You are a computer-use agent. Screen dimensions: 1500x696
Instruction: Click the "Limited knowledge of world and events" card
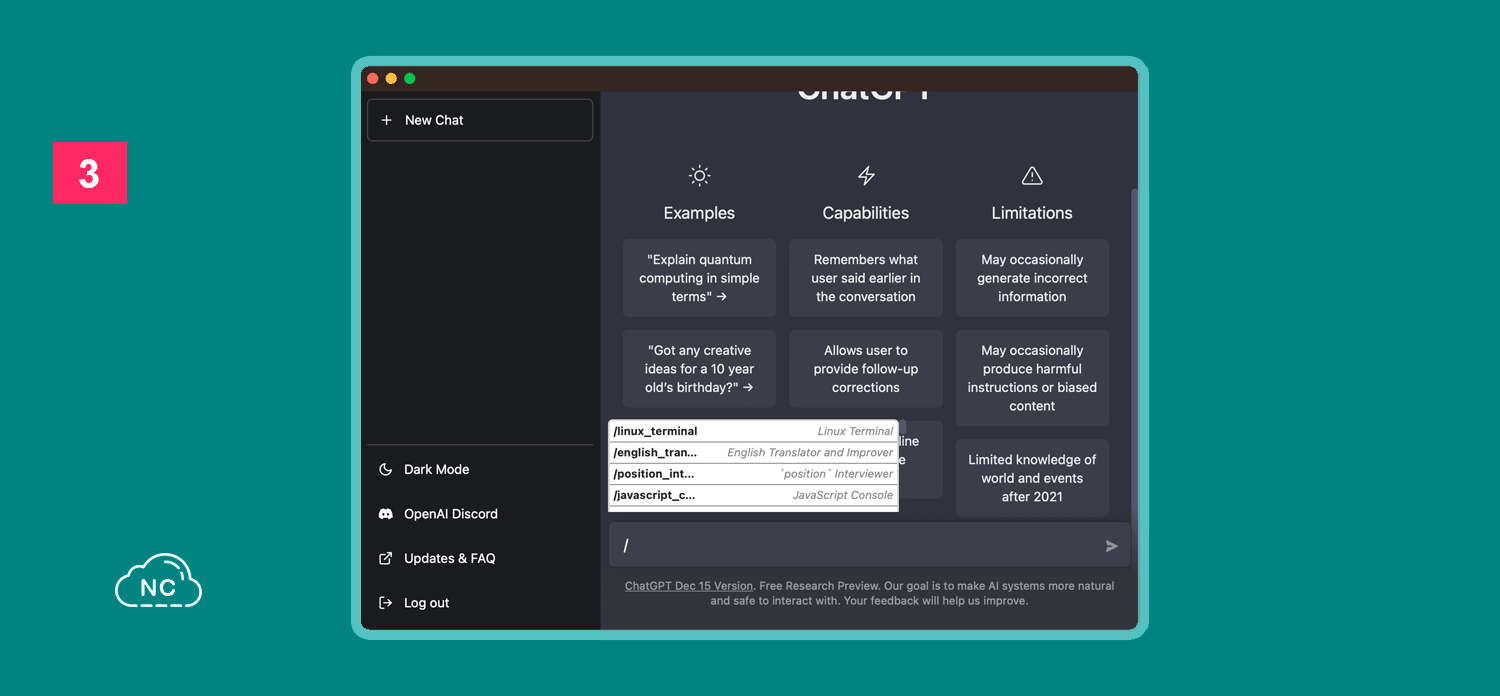(1032, 478)
